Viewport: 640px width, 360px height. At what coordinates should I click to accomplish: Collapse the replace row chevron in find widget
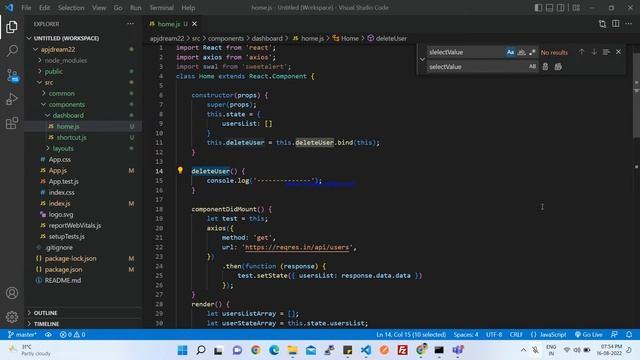[x=422, y=59]
